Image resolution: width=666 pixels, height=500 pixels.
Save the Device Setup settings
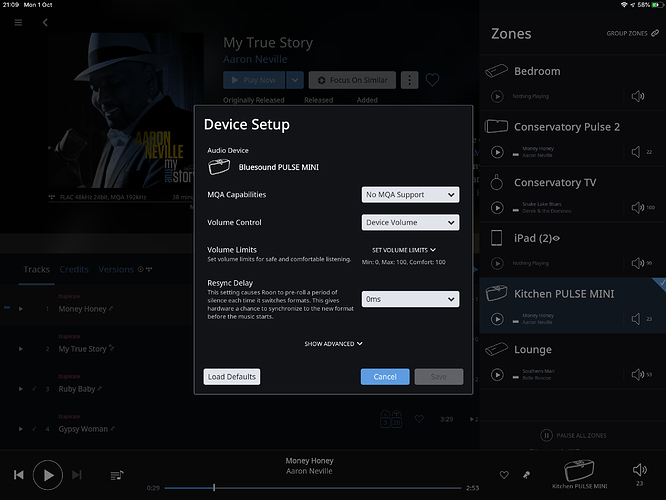[x=439, y=377]
